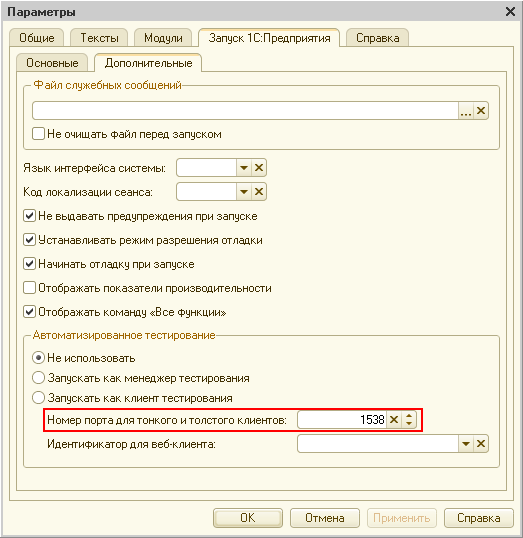Viewport: 523px width, 538px height.
Task: Clear the system interface language field
Action: pos(259,168)
